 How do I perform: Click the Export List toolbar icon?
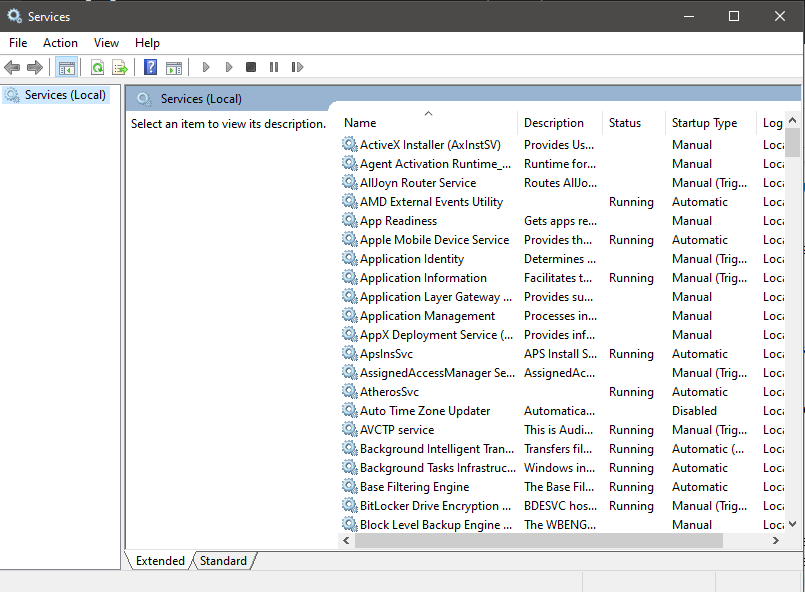(x=120, y=67)
